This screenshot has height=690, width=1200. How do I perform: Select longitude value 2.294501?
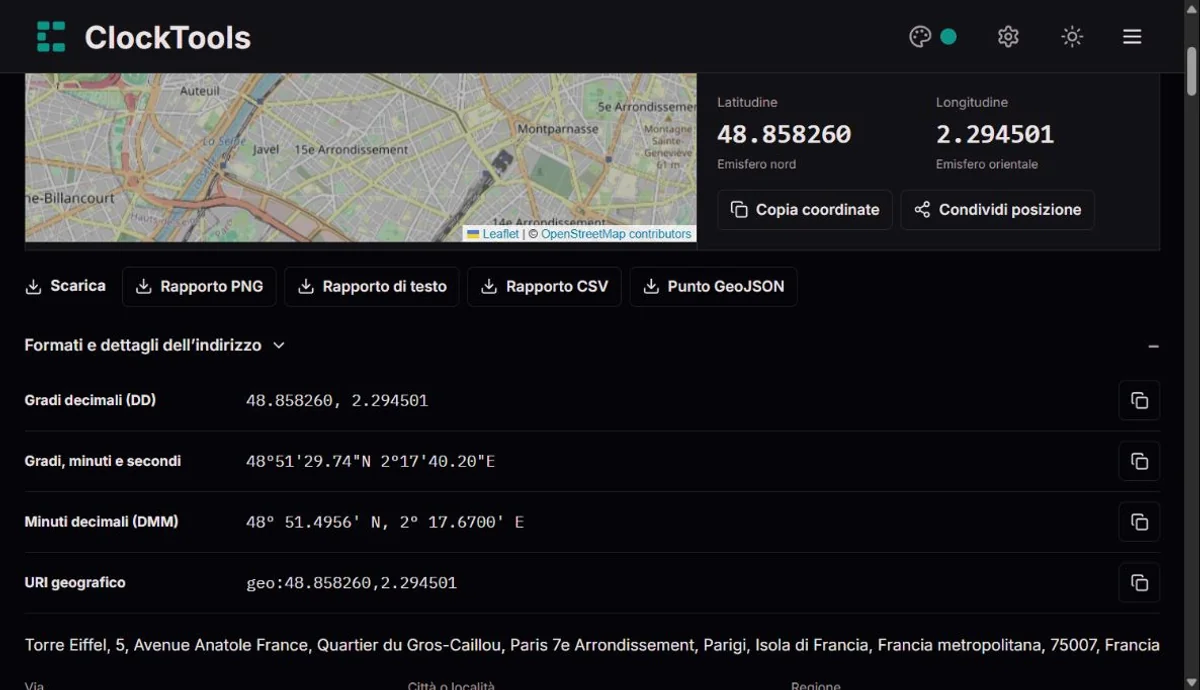[x=995, y=134]
